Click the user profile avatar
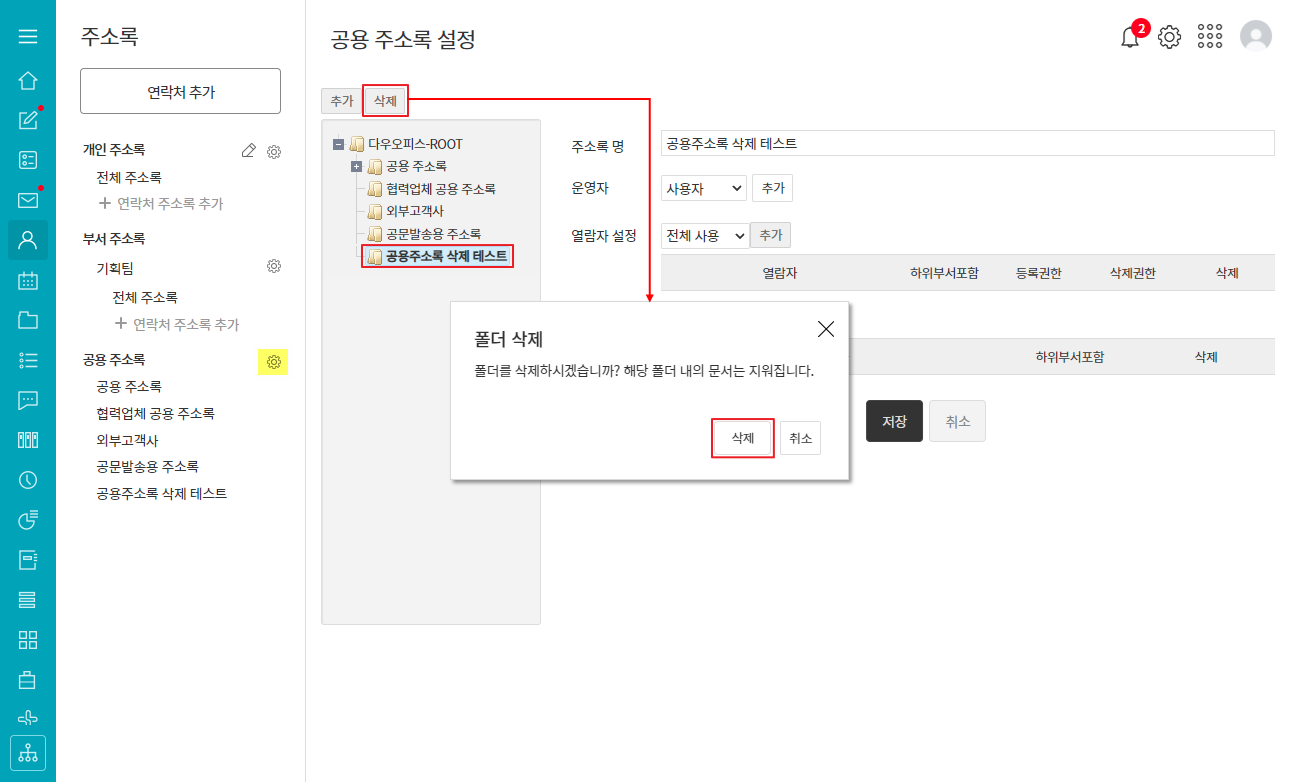The width and height of the screenshot is (1300, 782). tap(1255, 37)
